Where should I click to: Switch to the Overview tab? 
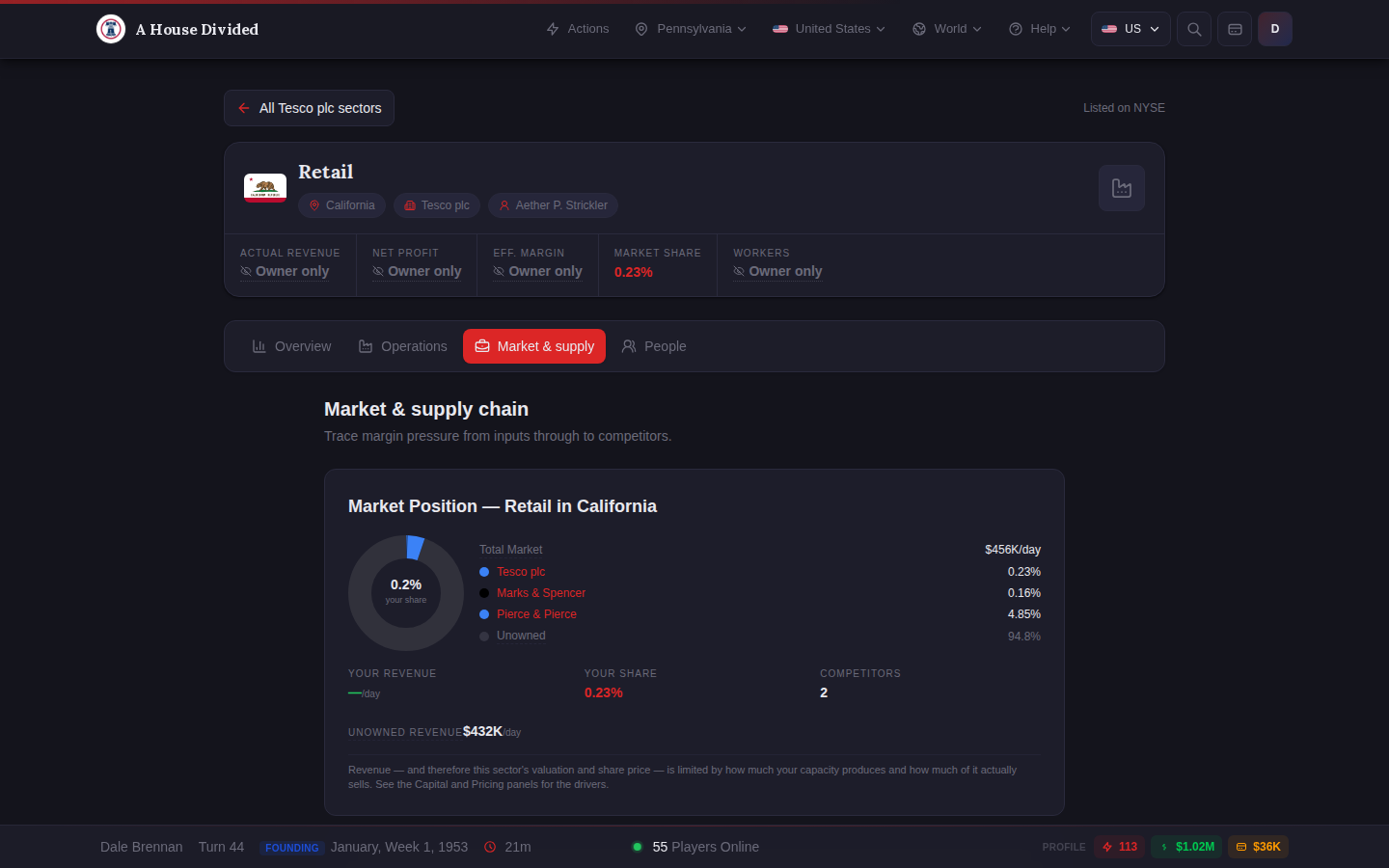click(291, 346)
